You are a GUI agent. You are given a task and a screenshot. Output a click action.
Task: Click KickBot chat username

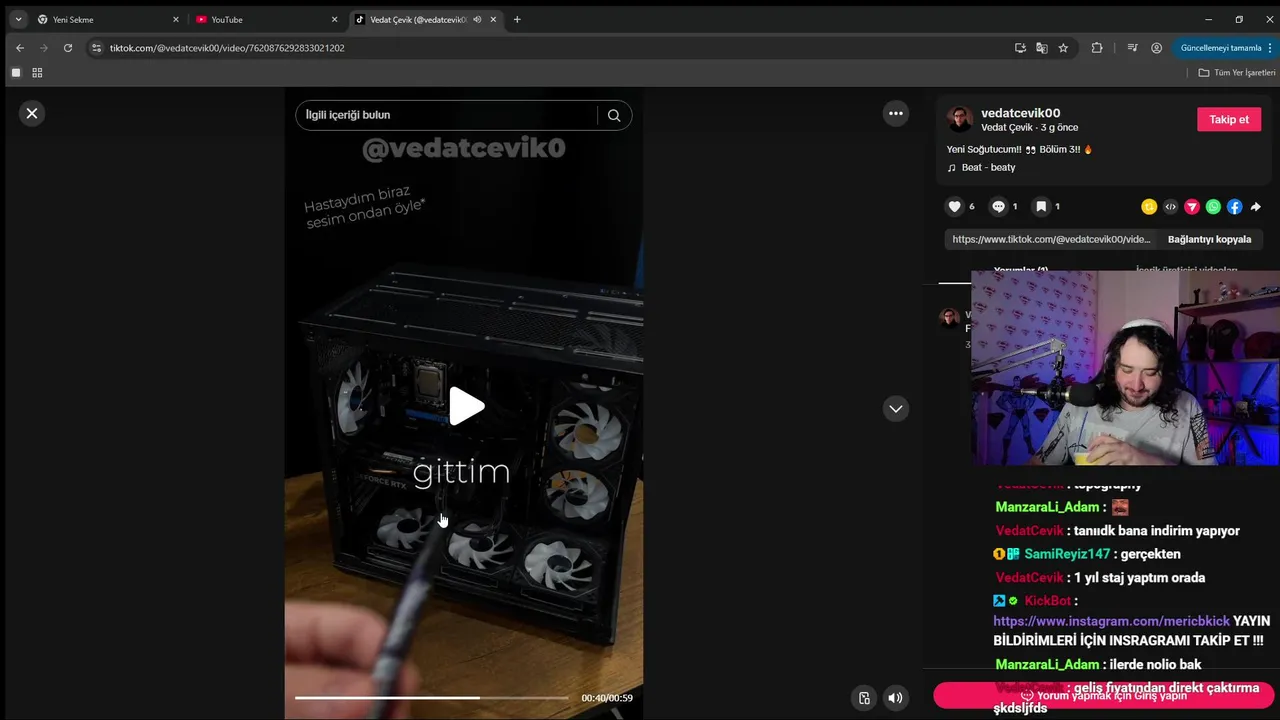[1047, 601]
